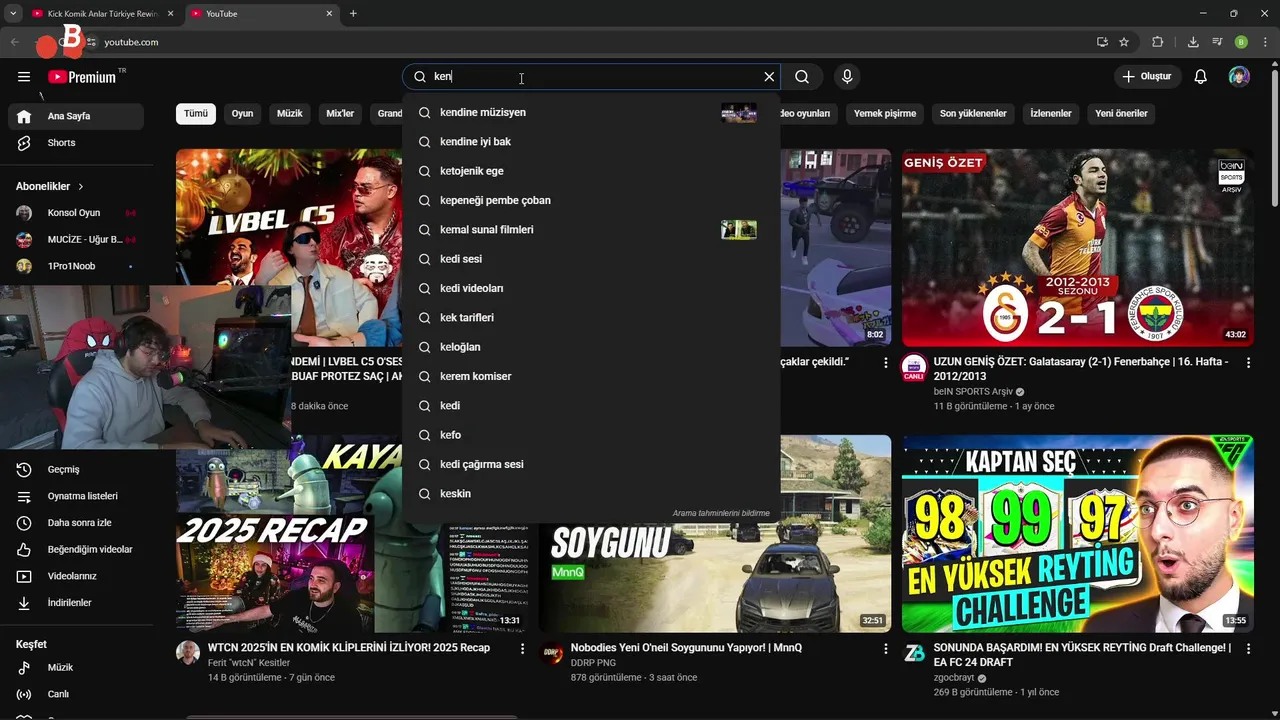The height and width of the screenshot is (720, 1280).
Task: Open the MUCİZE - Uğur B... channel
Action: pyautogui.click(x=77, y=240)
